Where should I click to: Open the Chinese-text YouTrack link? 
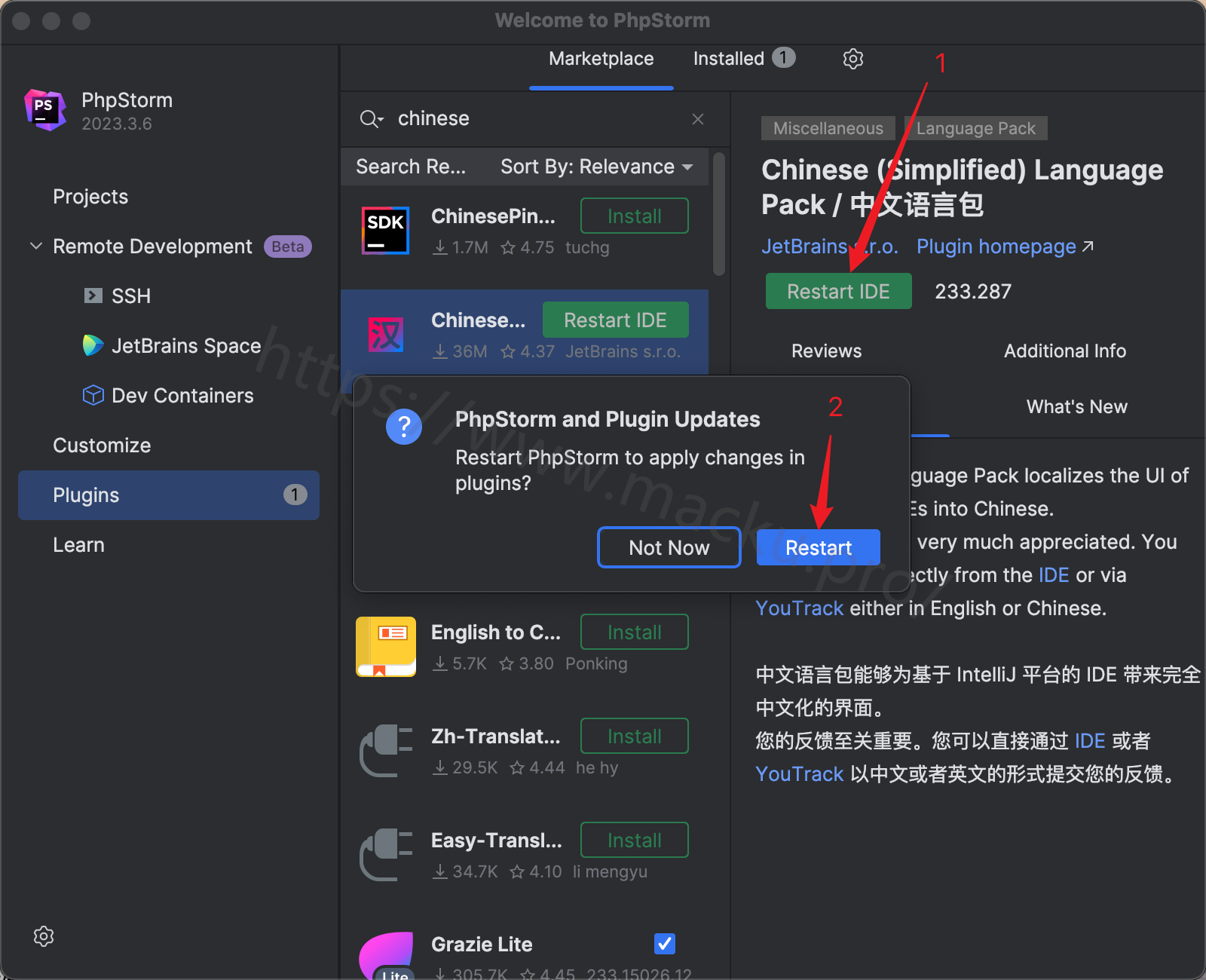point(800,774)
